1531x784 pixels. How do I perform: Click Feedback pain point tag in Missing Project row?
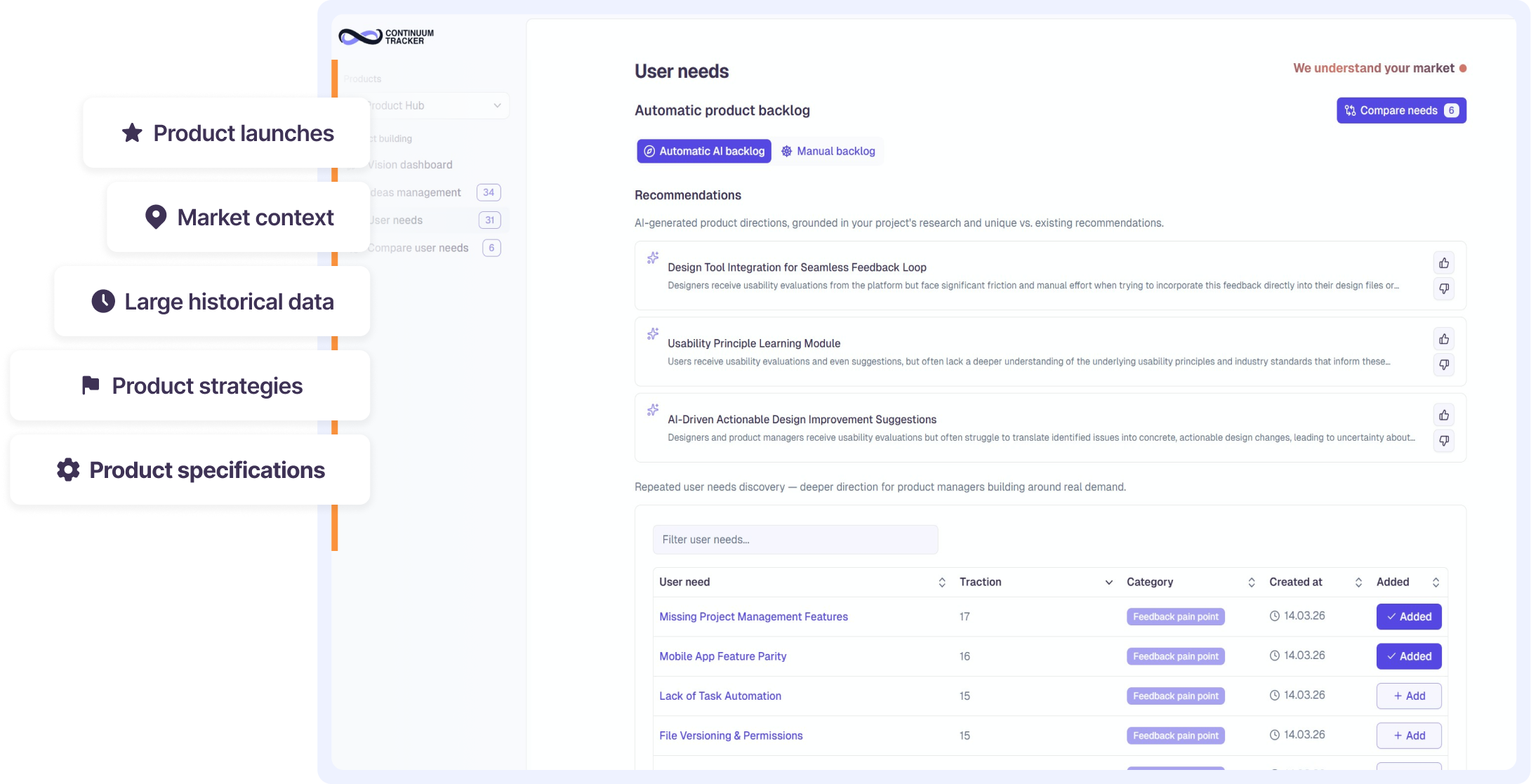coord(1176,616)
